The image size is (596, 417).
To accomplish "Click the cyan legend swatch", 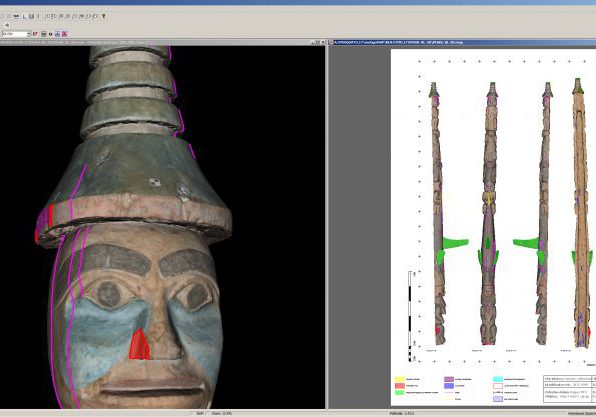I will pyautogui.click(x=498, y=379).
